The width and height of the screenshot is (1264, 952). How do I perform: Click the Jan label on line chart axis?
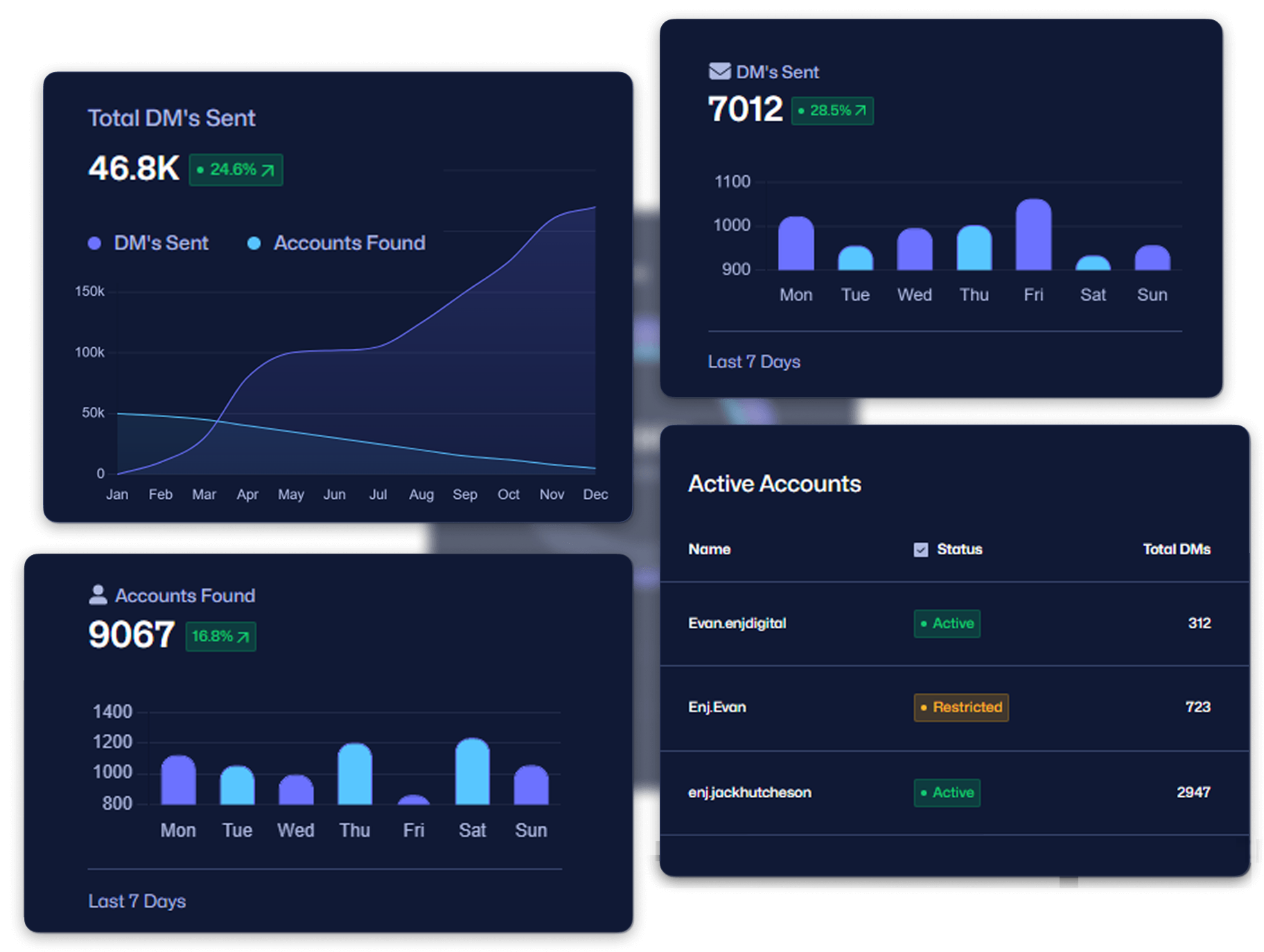click(116, 495)
